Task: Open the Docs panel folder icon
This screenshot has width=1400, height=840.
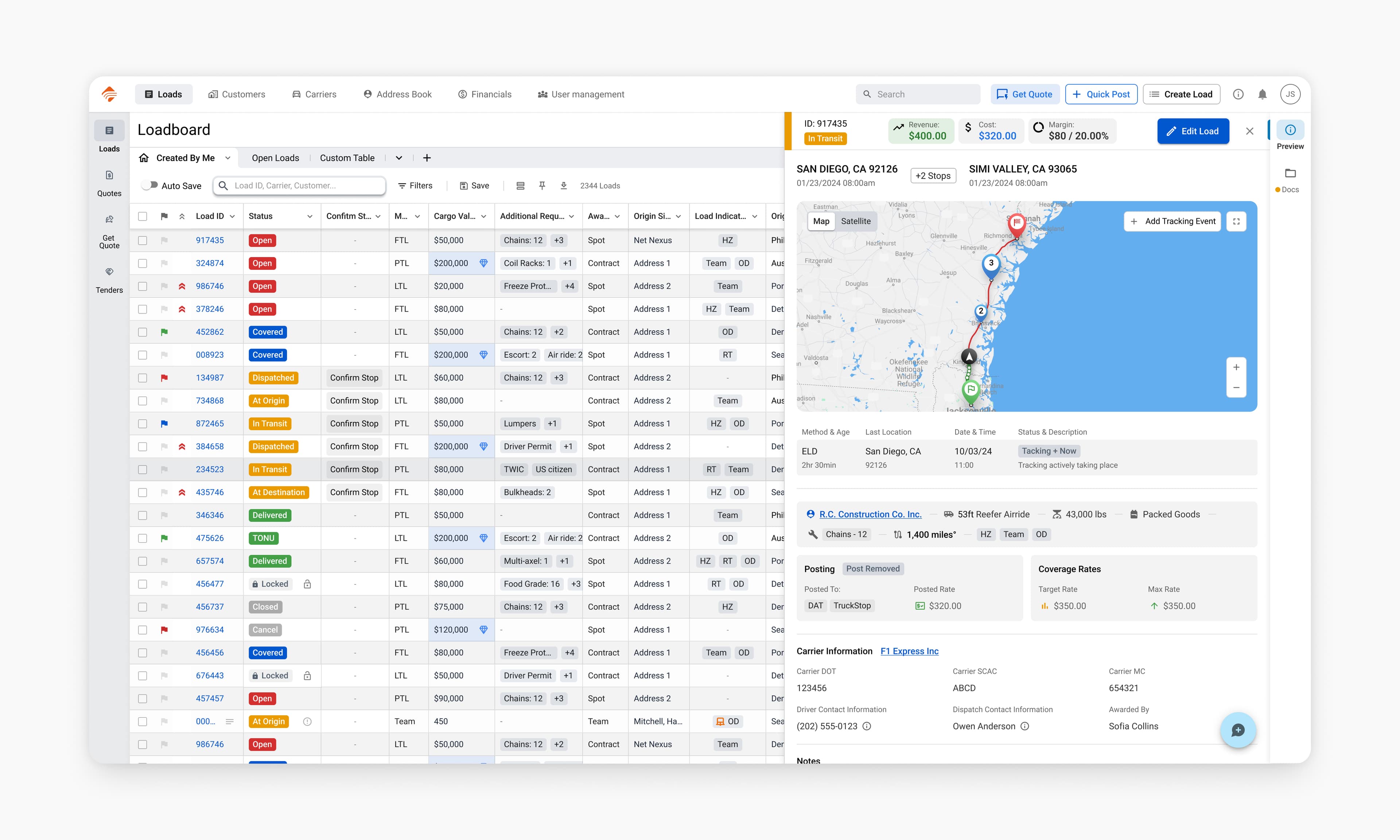Action: (1290, 173)
